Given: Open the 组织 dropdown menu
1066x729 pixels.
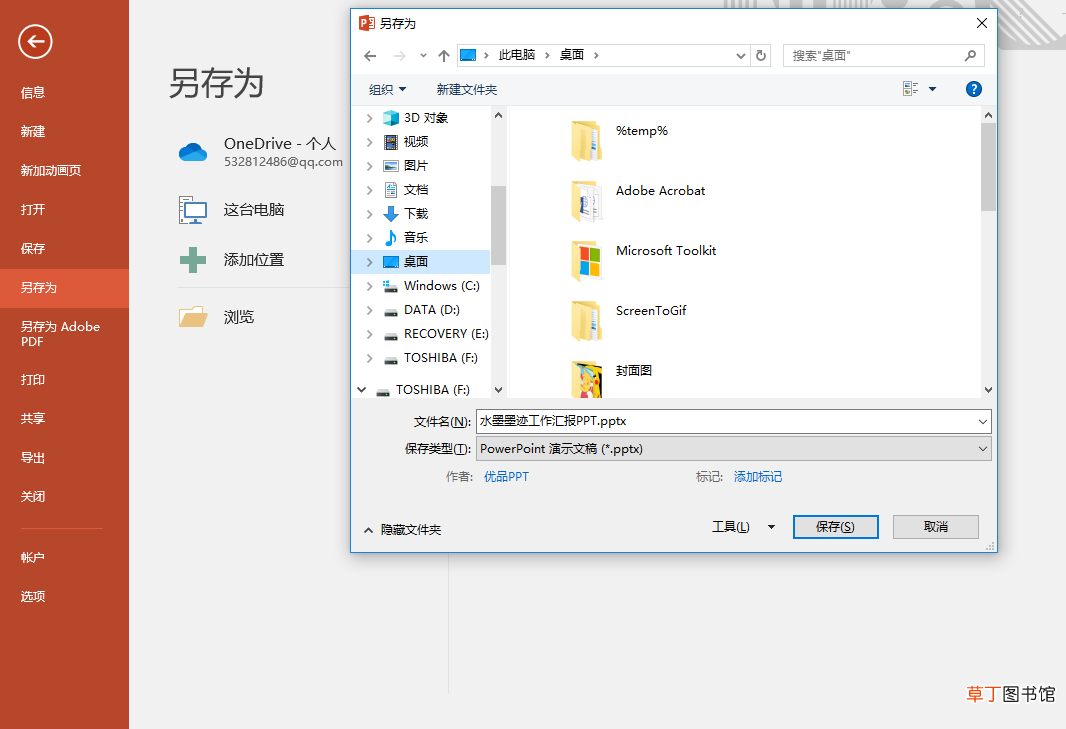Looking at the screenshot, I should 388,89.
